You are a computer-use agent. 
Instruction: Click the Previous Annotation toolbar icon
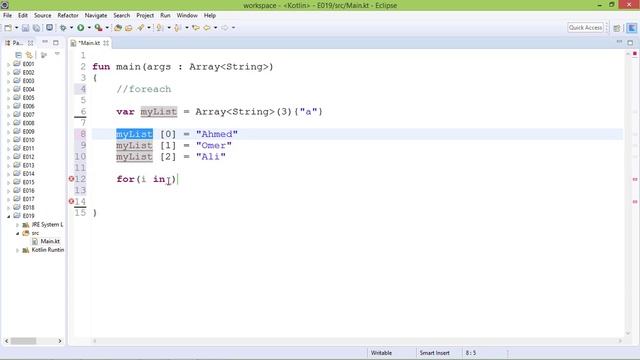tap(178, 28)
